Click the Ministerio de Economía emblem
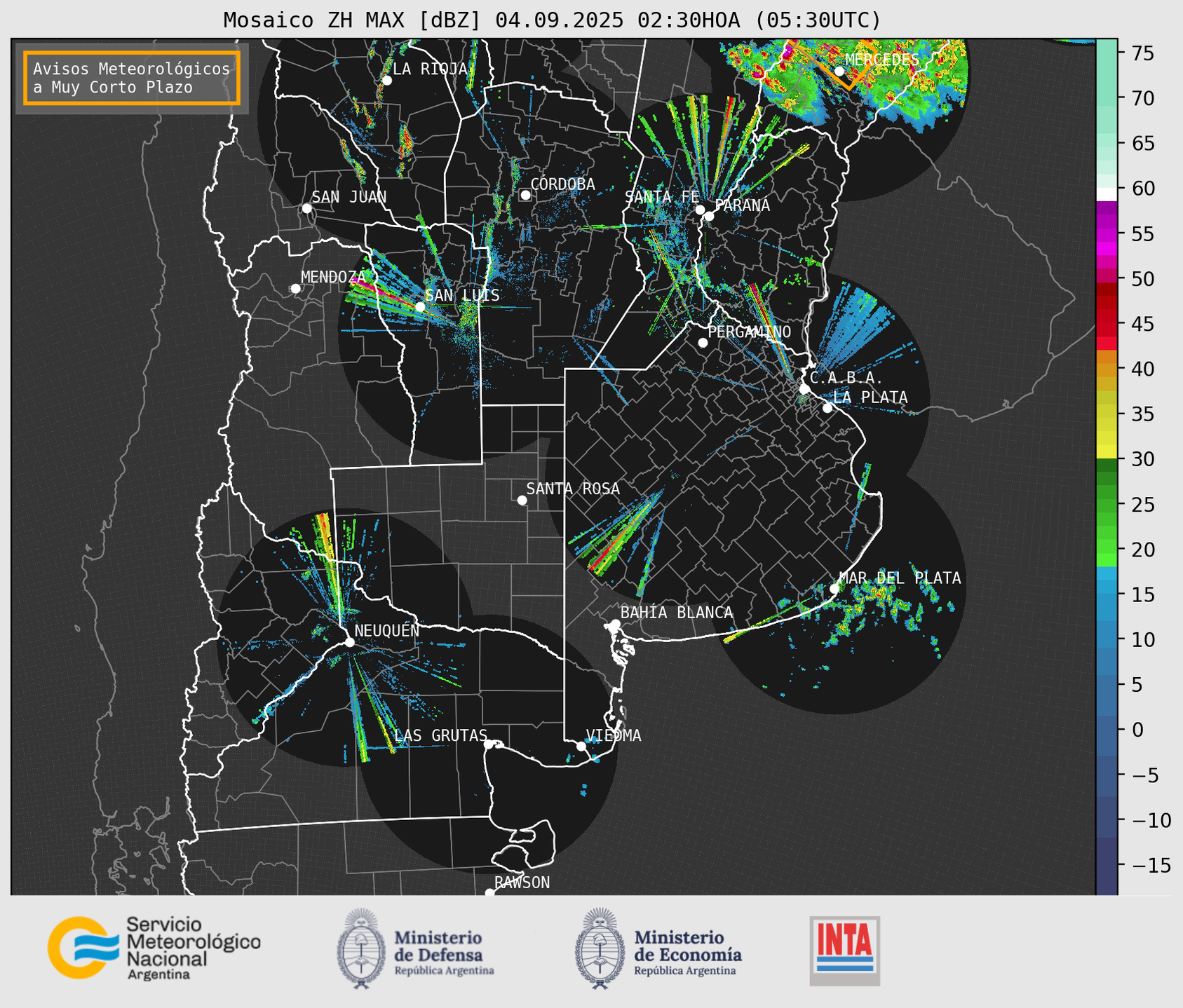 (x=600, y=948)
